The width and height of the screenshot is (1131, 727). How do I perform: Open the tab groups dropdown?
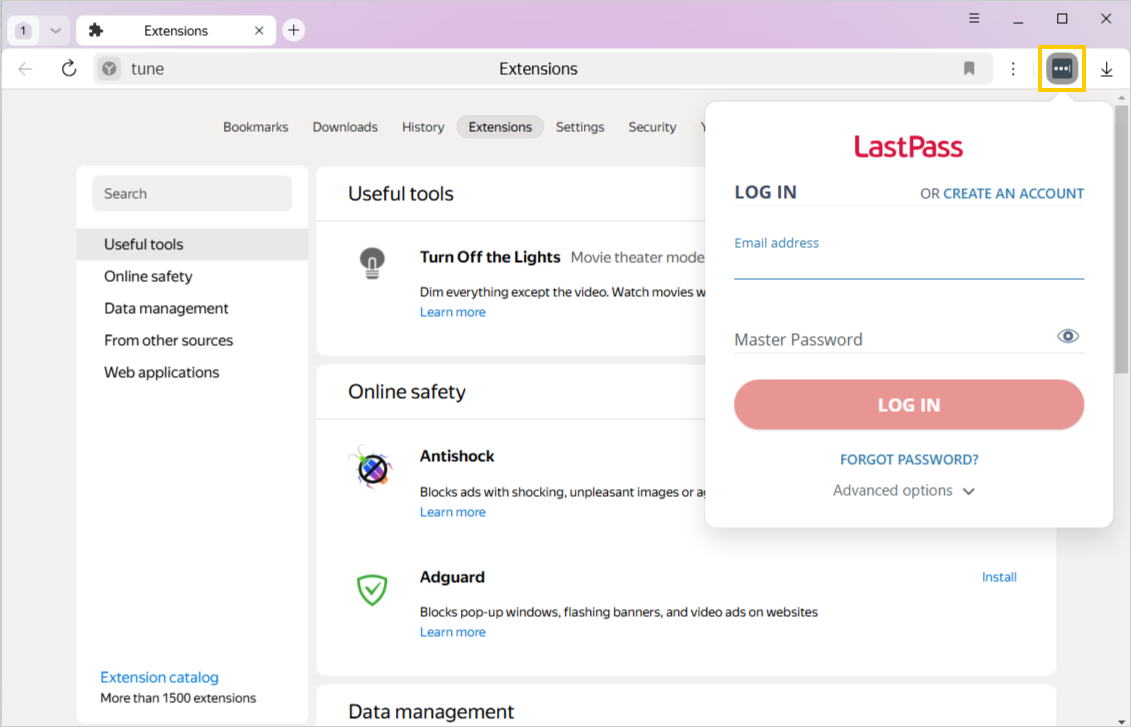55,30
